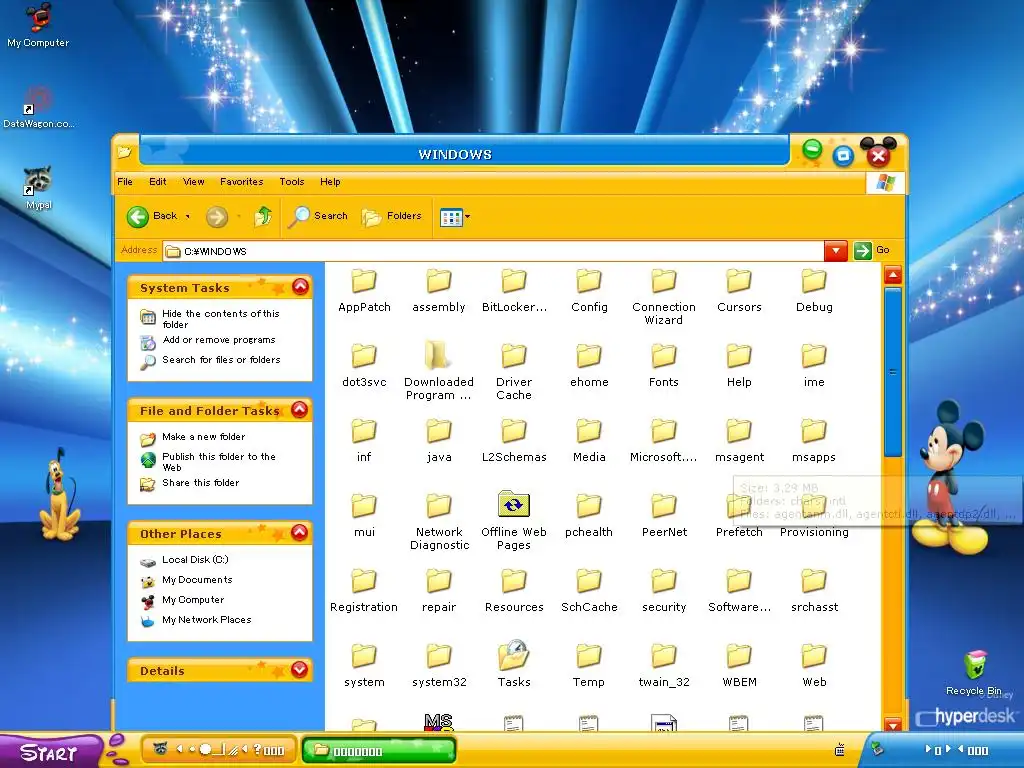Click the Mypal desktop icon

coord(38,188)
